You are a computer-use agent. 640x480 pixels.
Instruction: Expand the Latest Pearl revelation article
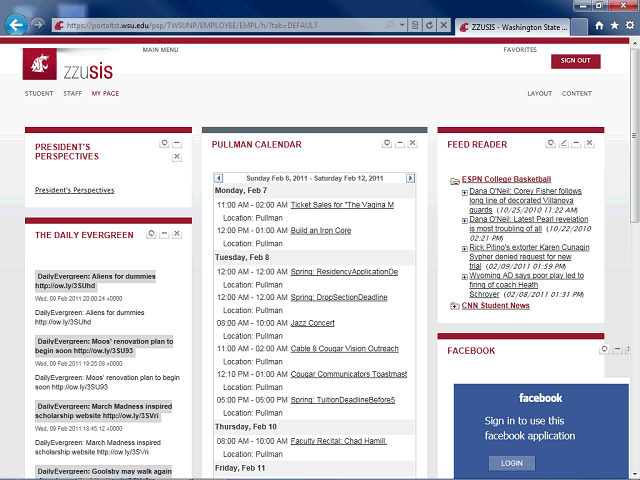464,221
